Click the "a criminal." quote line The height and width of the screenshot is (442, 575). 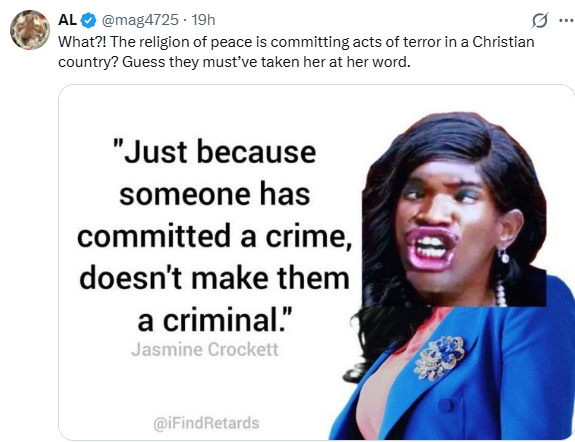pyautogui.click(x=215, y=321)
